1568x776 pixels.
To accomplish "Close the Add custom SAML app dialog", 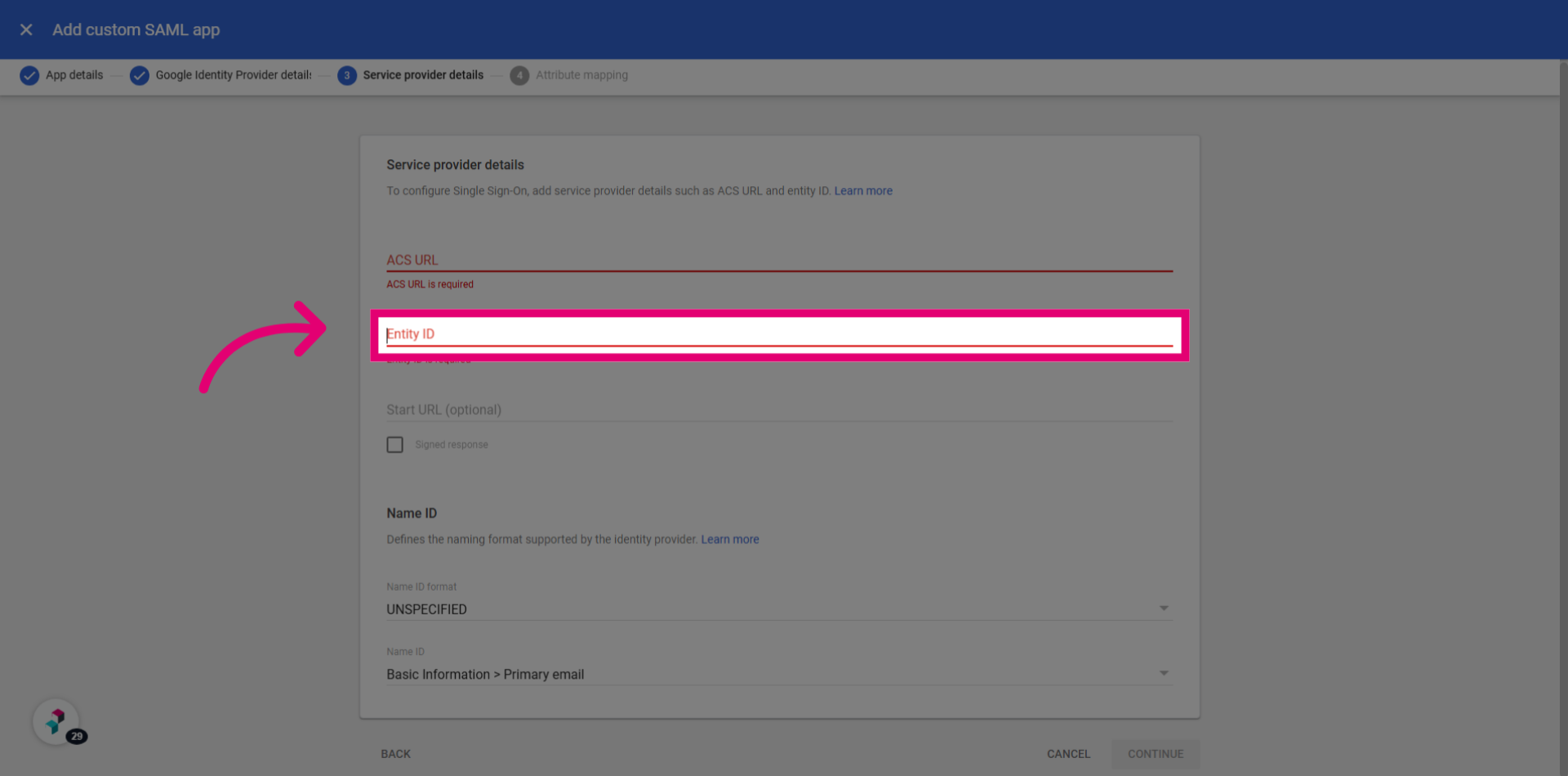I will tap(26, 29).
